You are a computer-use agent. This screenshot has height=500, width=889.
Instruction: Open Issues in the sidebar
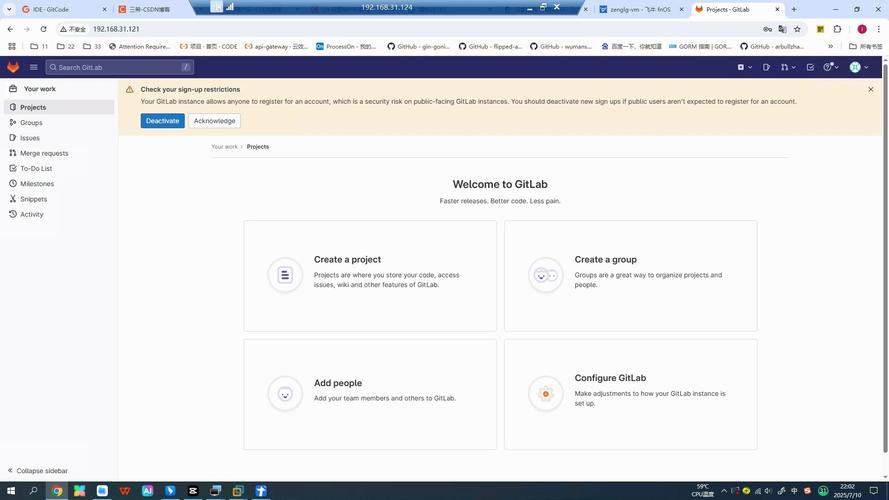coord(59,138)
